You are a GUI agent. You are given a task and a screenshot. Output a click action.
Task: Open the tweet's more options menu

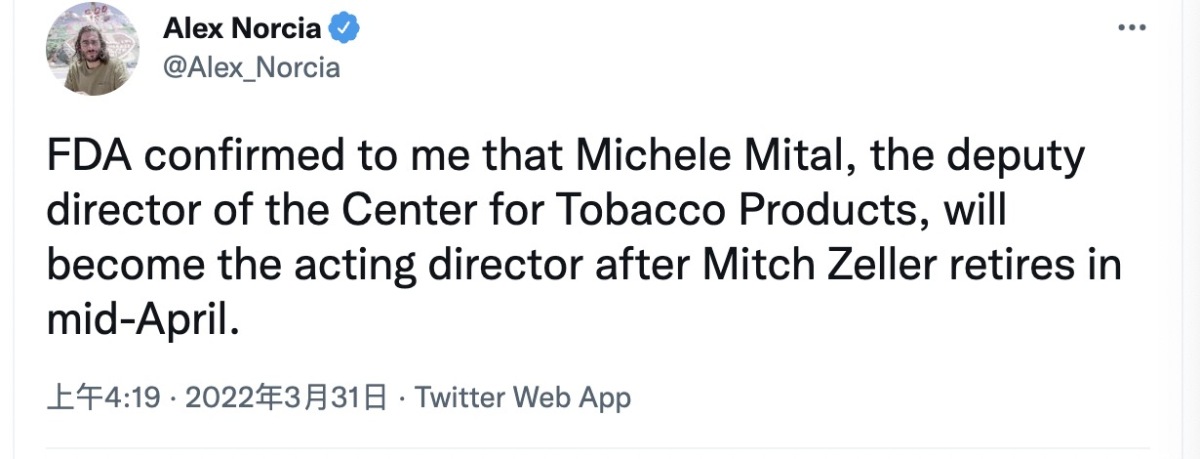(x=1130, y=28)
